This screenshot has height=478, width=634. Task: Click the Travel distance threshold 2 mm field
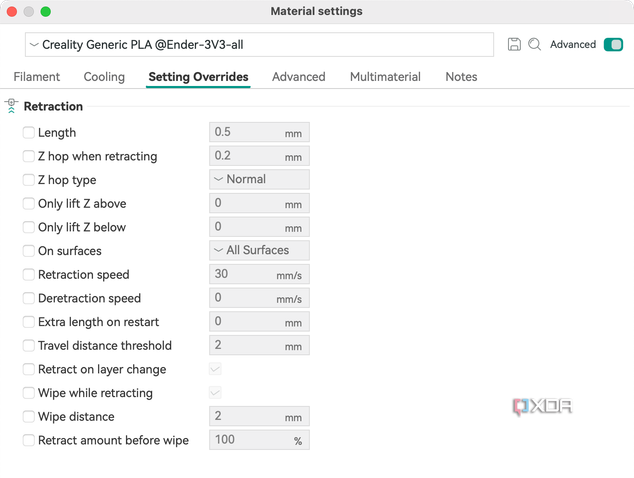259,345
